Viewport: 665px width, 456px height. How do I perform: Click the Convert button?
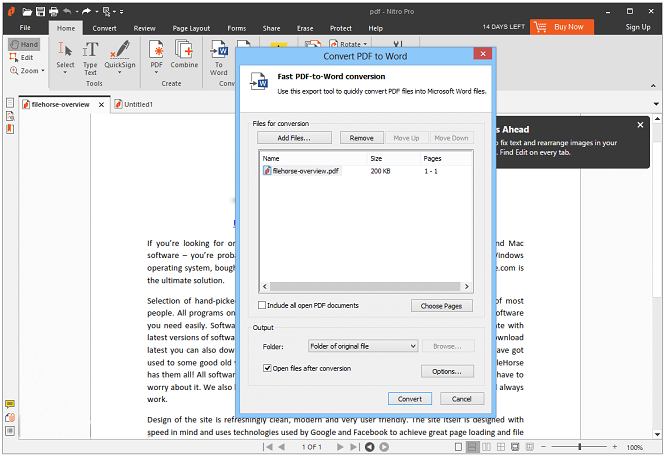click(408, 399)
